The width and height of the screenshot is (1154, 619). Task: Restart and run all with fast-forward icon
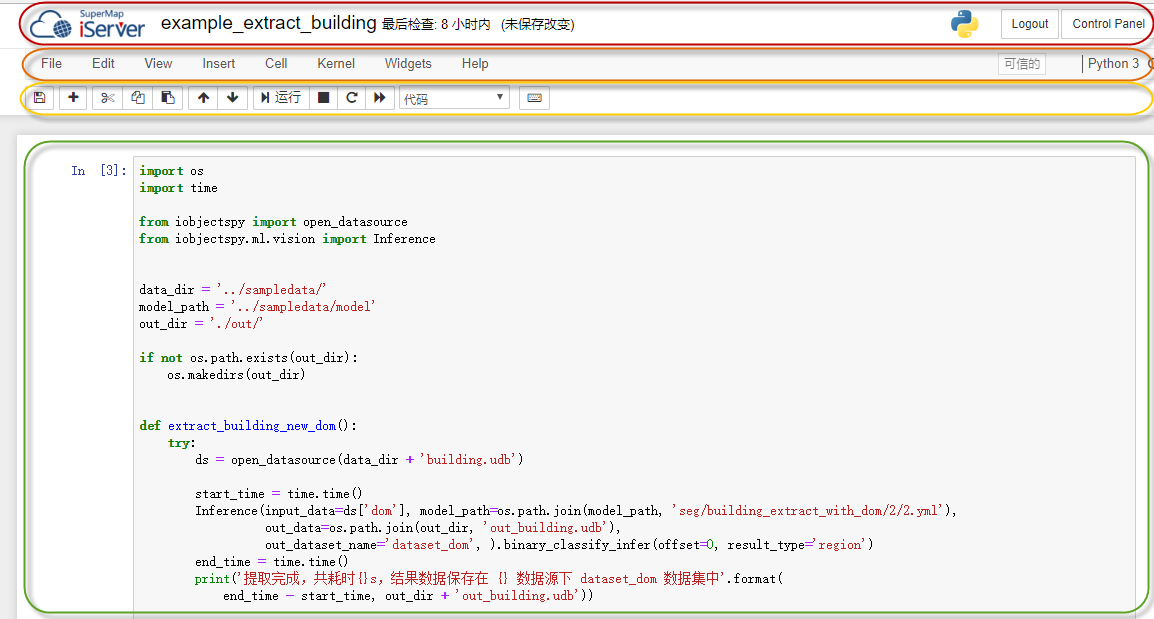tap(380, 98)
